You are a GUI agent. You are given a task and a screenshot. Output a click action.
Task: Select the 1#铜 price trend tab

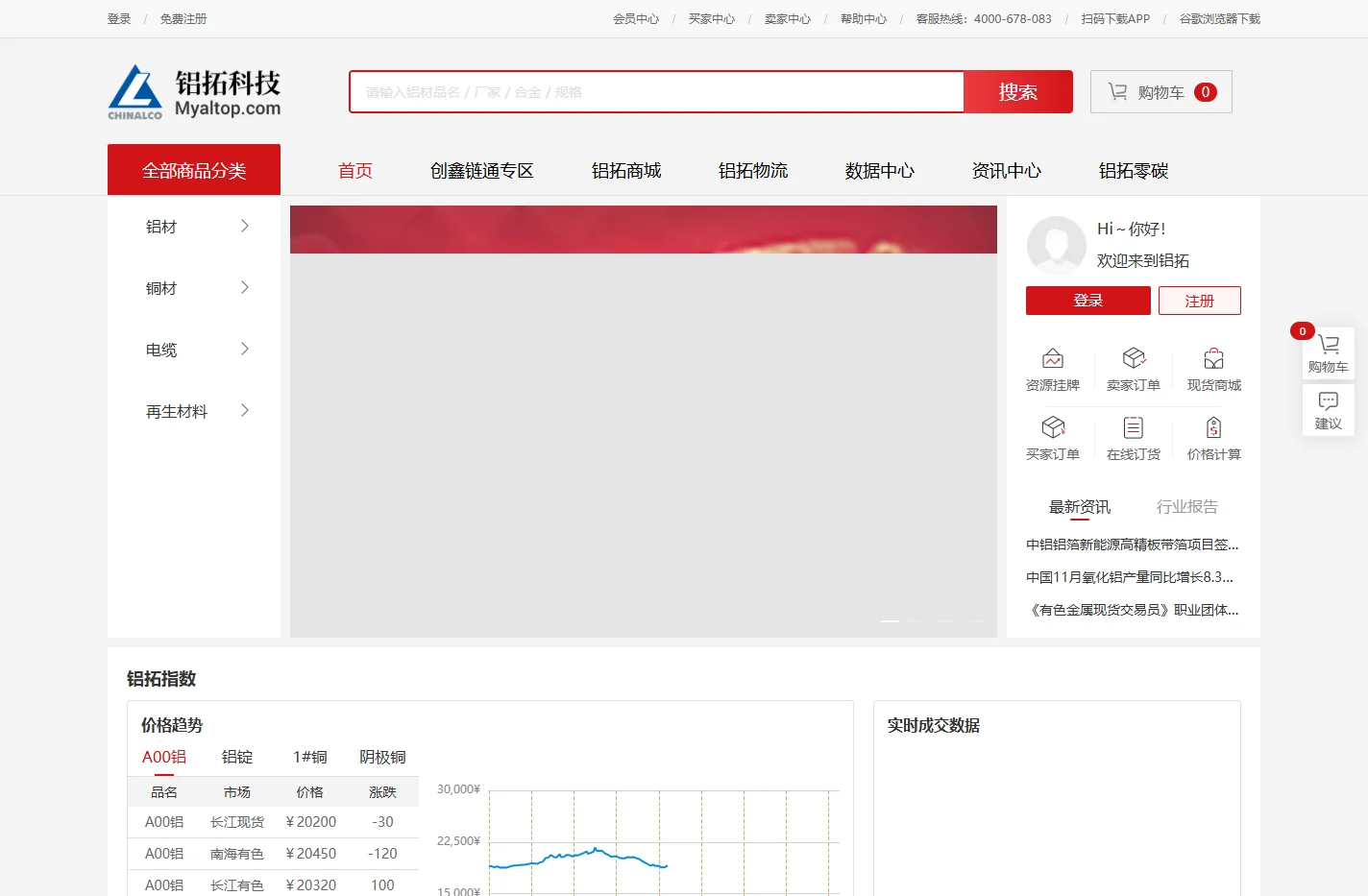[310, 757]
